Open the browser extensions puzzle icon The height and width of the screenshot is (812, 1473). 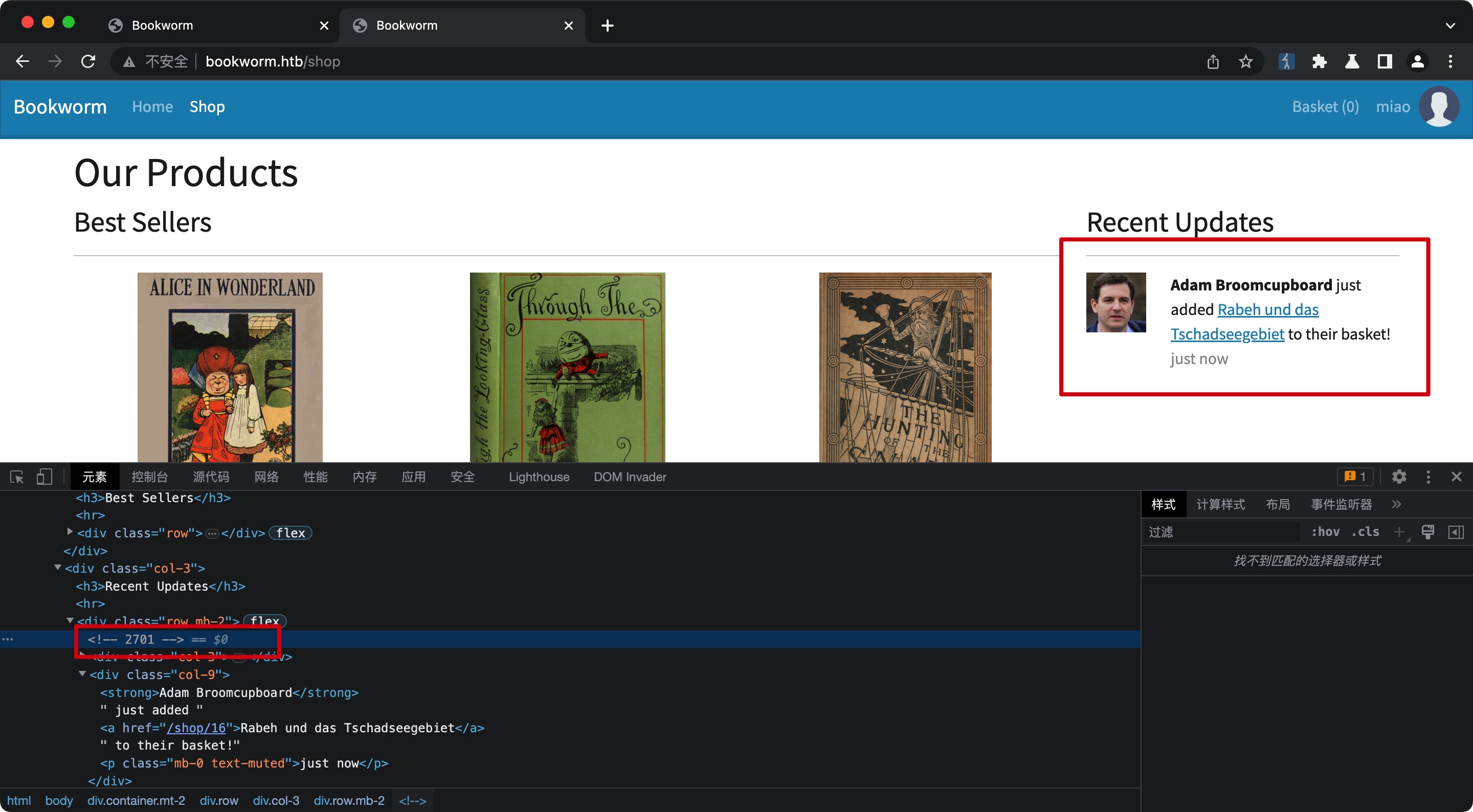click(1319, 61)
